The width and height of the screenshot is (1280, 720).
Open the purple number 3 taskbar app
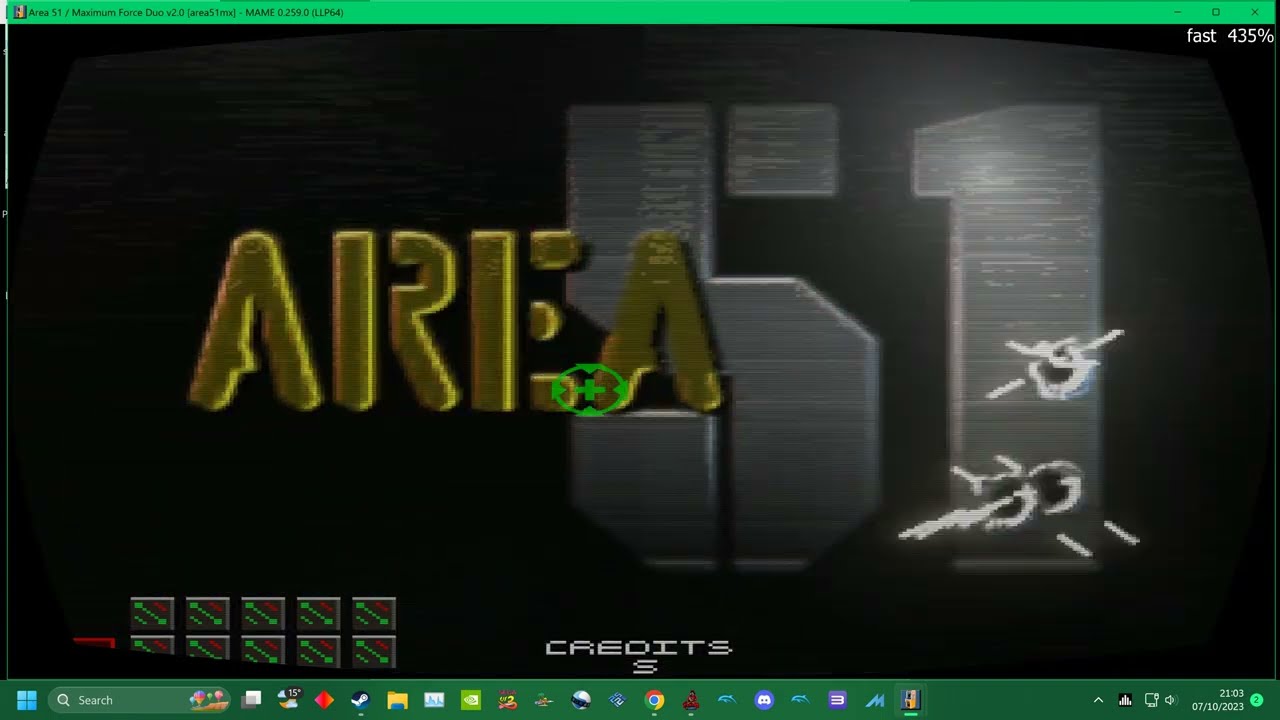pyautogui.click(x=838, y=700)
